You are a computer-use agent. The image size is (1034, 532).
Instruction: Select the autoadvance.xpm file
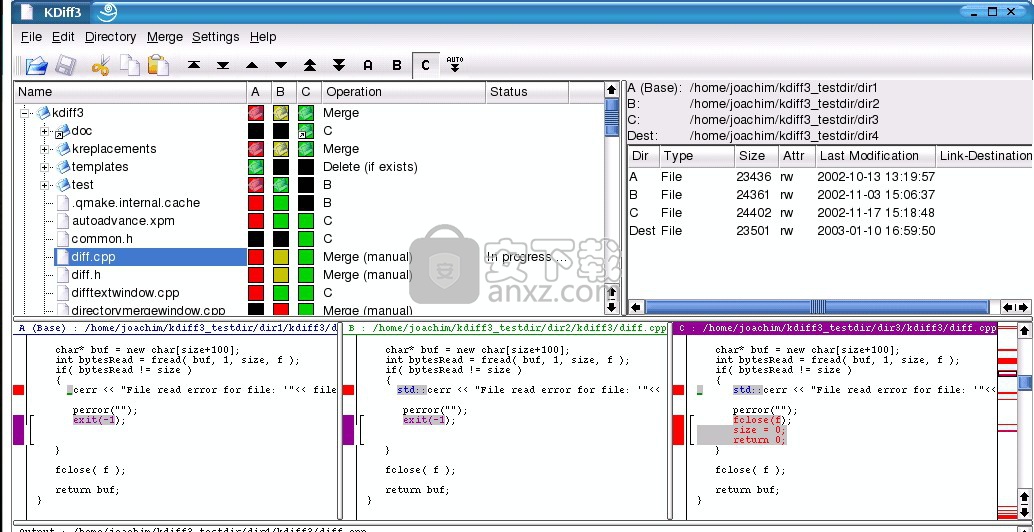coord(123,221)
